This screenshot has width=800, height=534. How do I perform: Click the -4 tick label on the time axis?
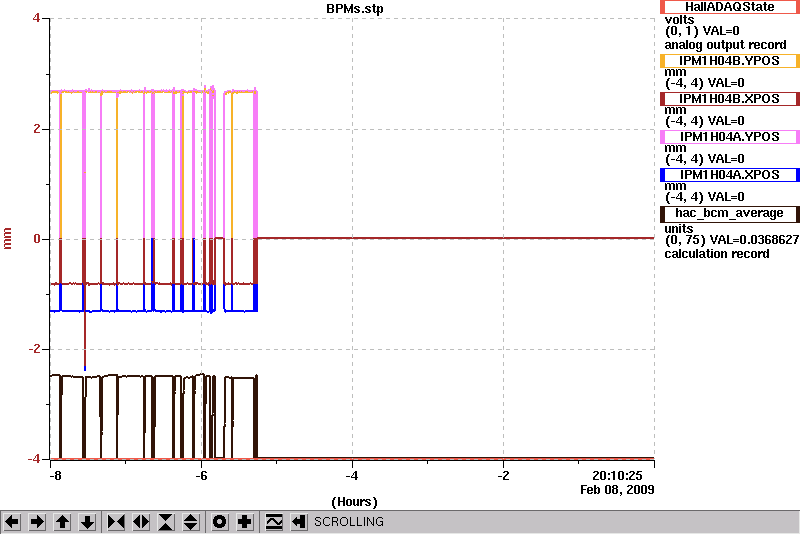(352, 476)
